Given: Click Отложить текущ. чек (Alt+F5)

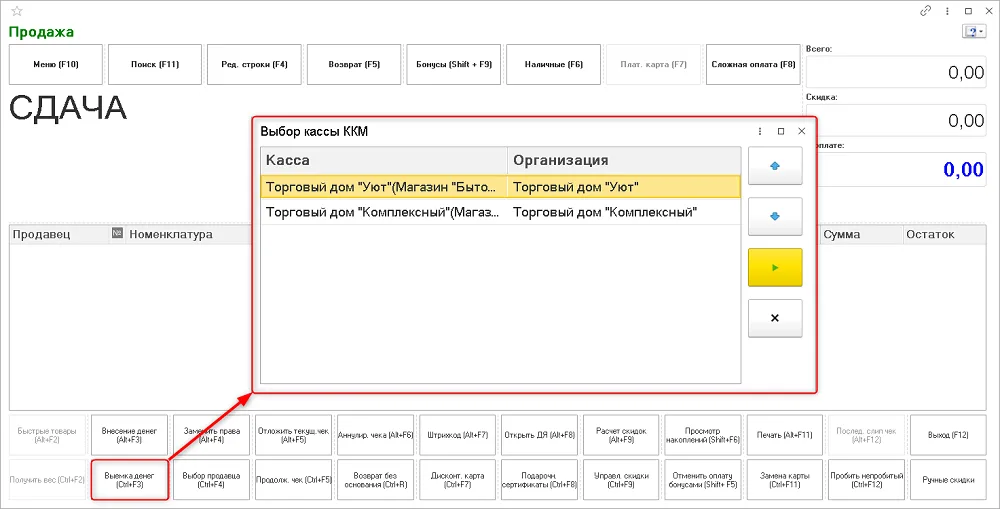Looking at the screenshot, I should (293, 434).
